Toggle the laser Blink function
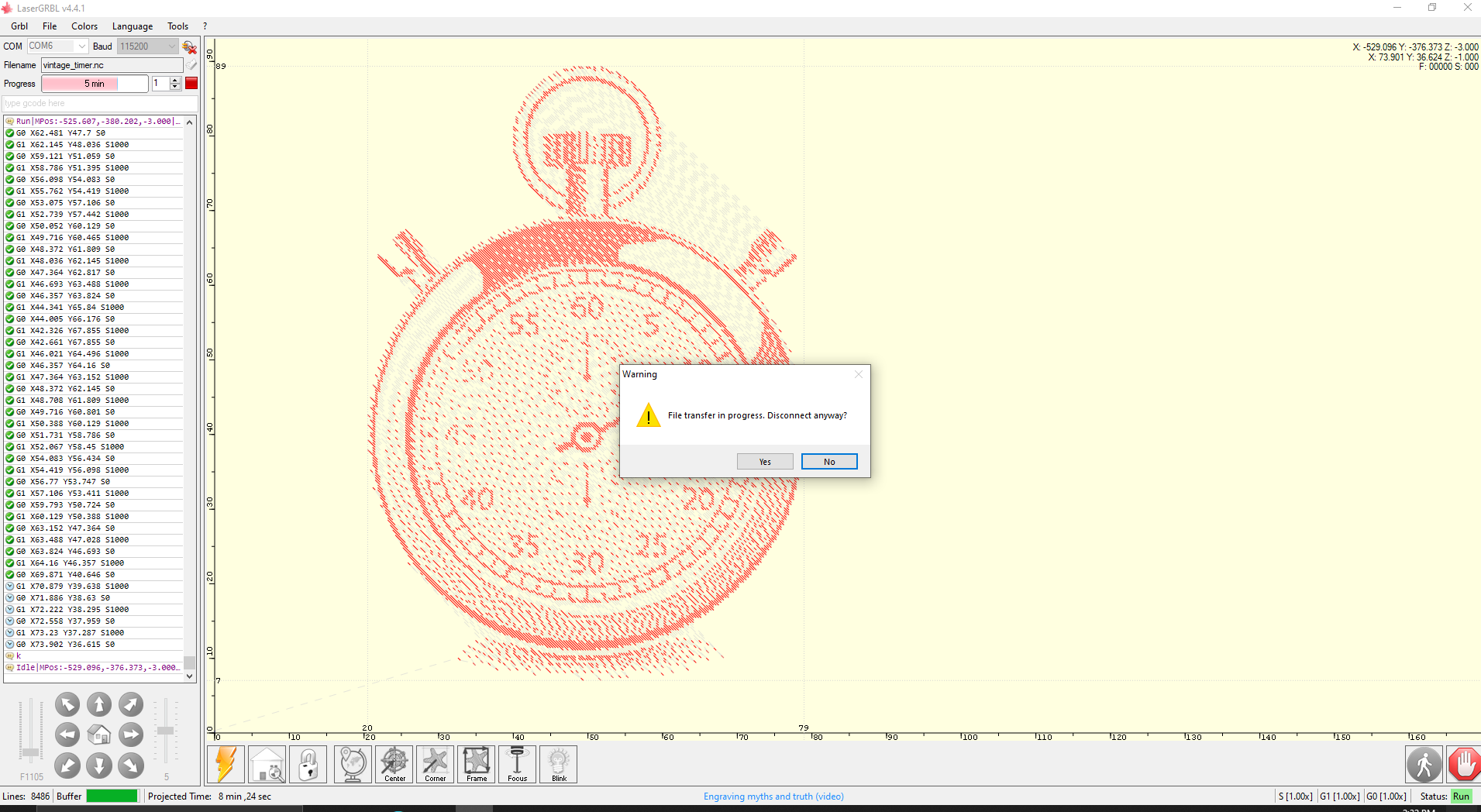 click(558, 764)
